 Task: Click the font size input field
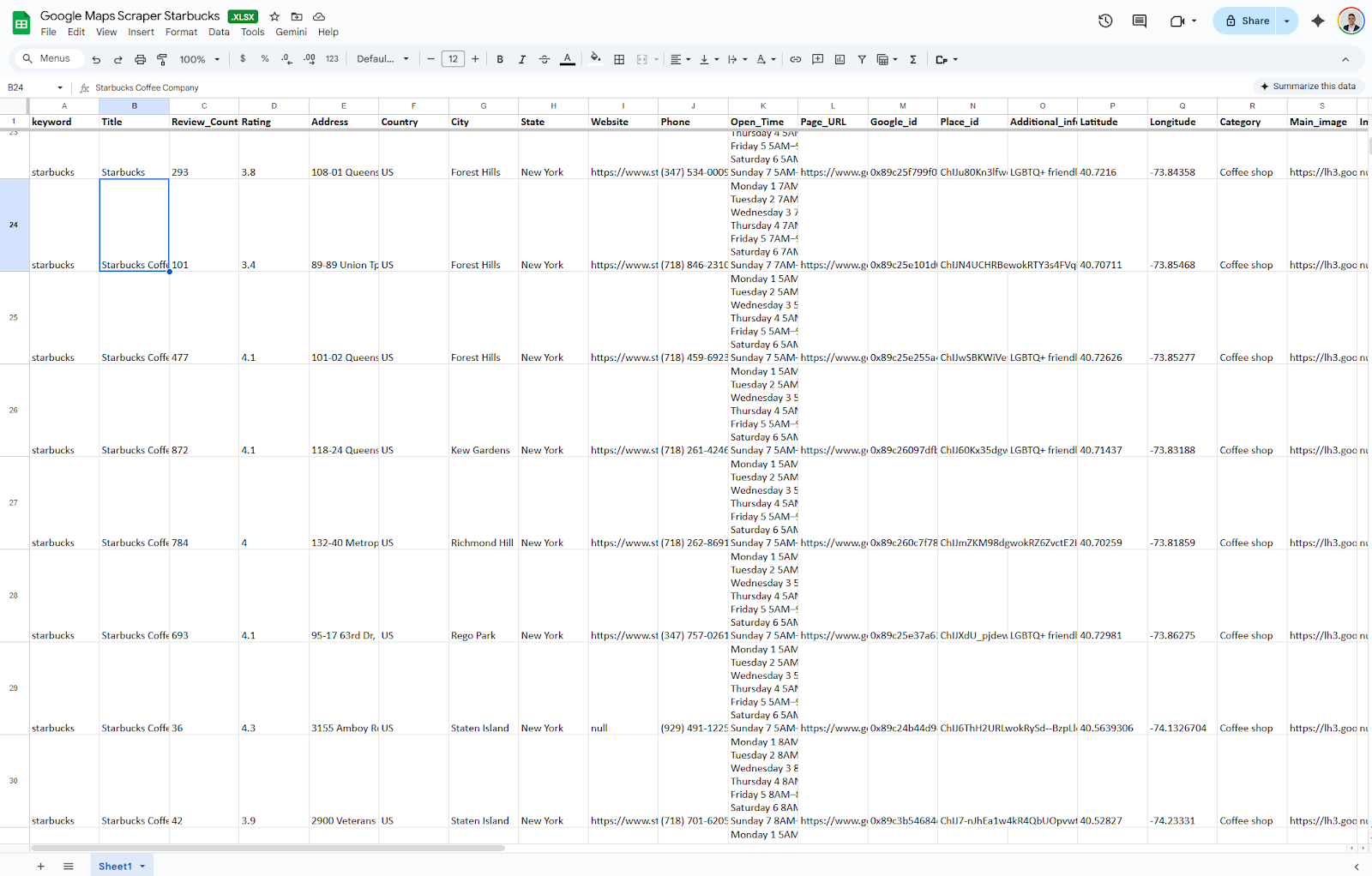453,59
